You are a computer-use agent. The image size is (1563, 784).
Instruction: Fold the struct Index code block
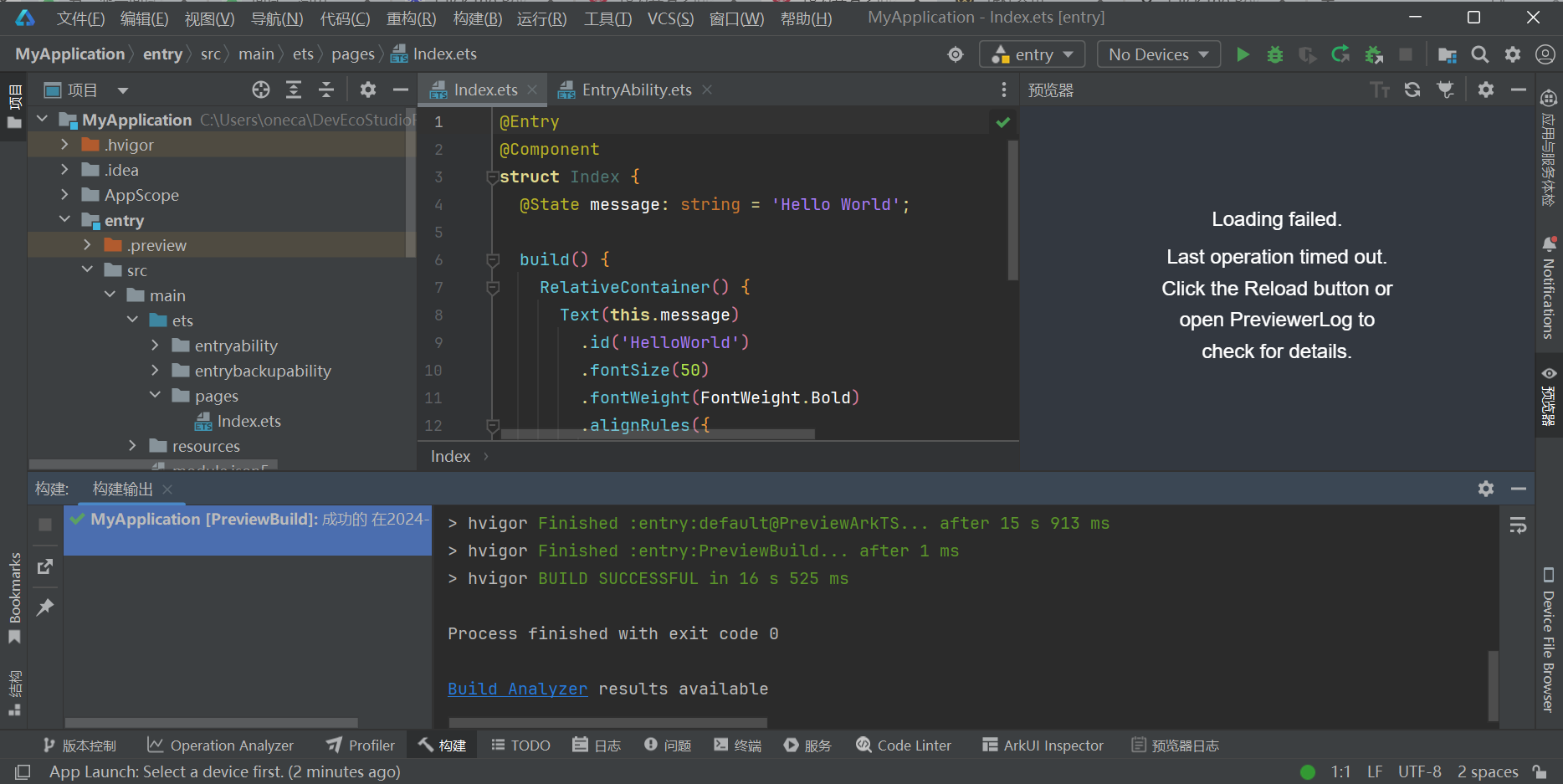(x=493, y=177)
